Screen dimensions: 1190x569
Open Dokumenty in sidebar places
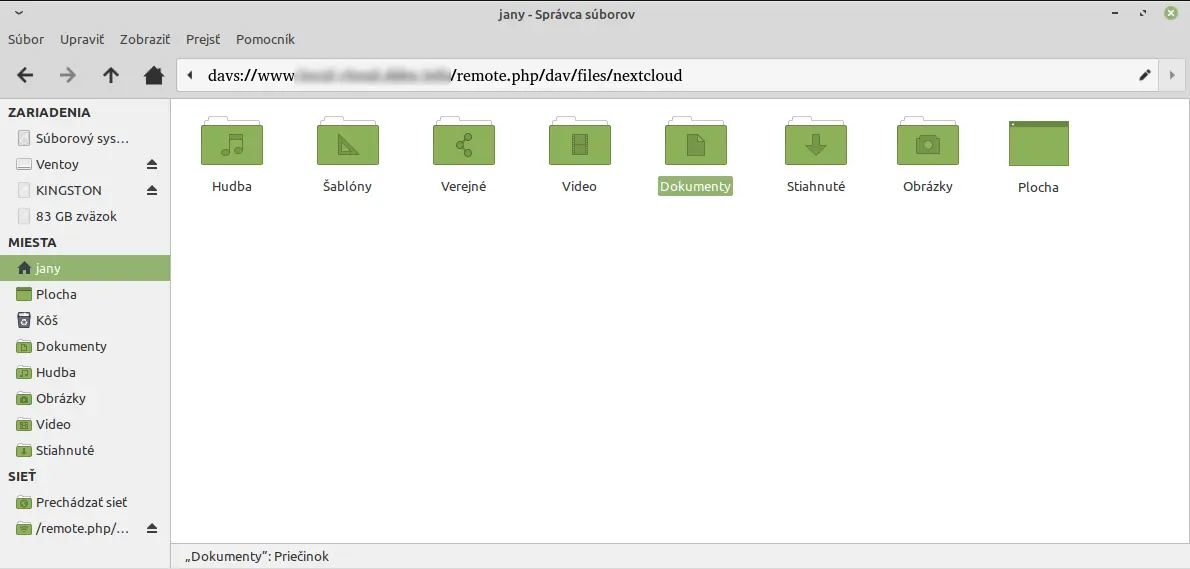pos(85,346)
